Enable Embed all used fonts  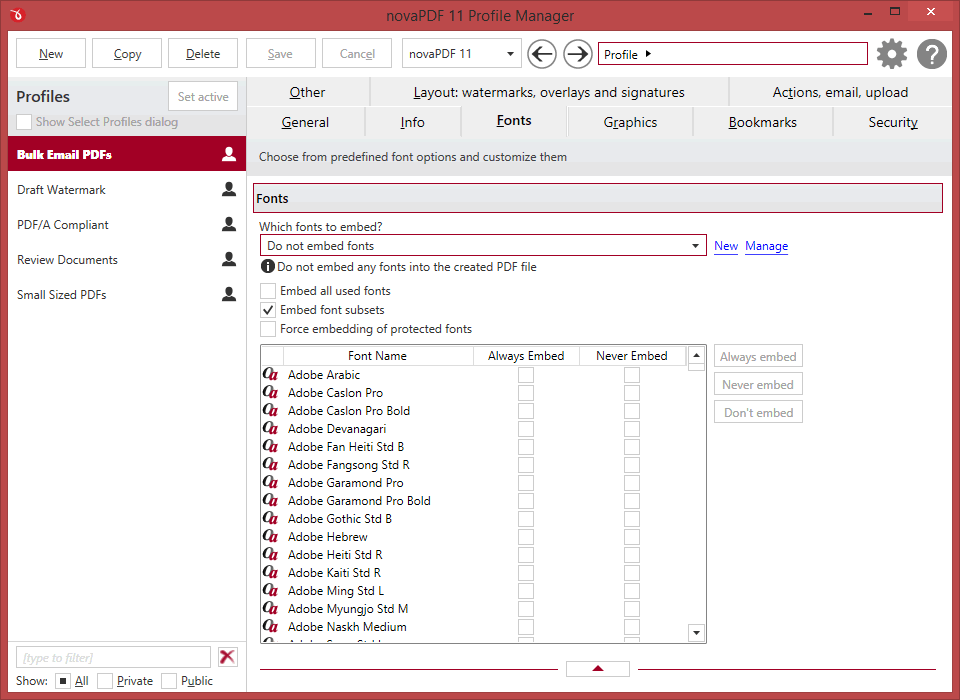(268, 290)
